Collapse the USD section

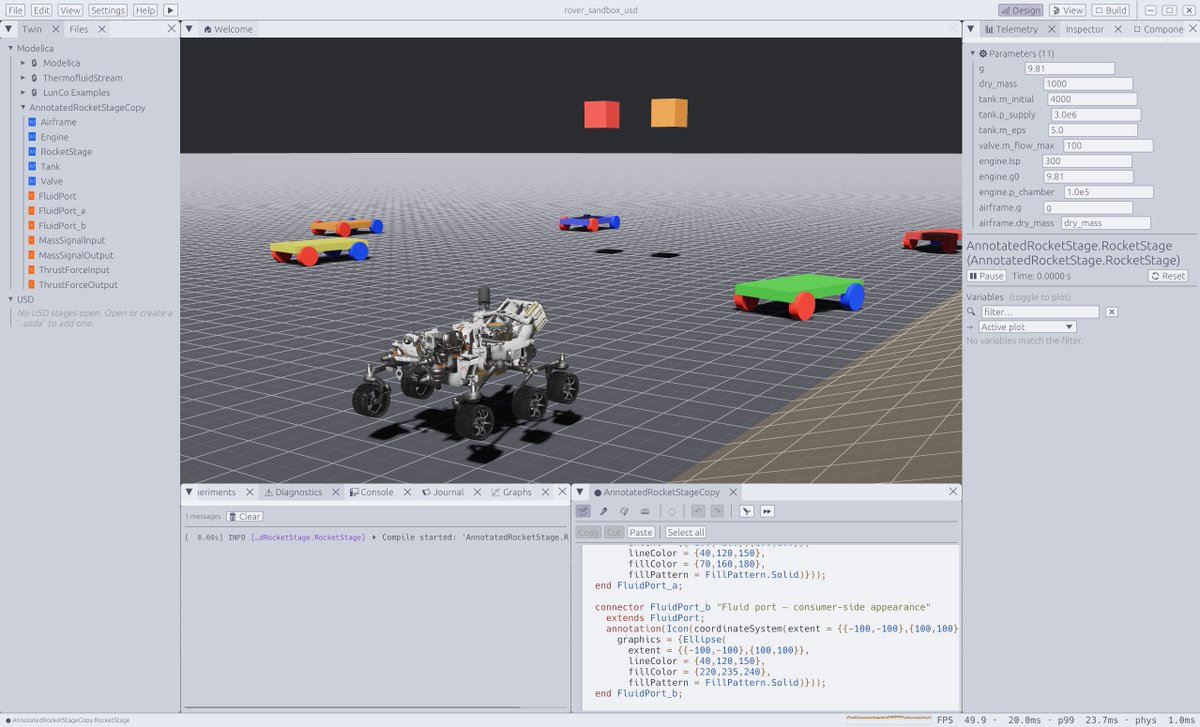11,299
